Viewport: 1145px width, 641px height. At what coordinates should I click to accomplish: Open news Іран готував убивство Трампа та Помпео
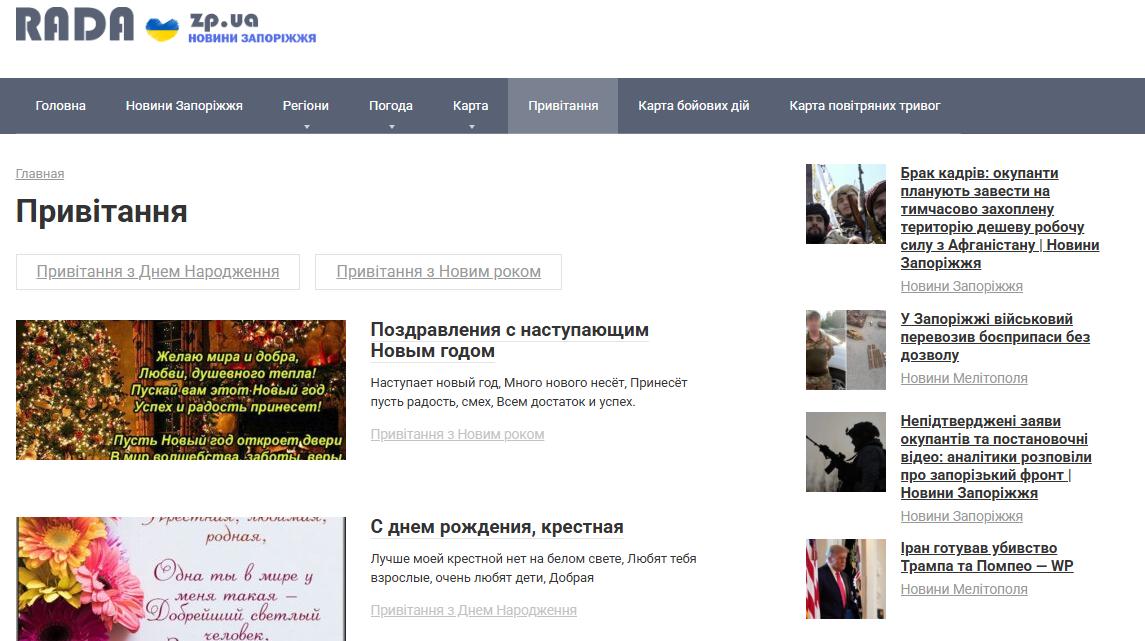point(987,557)
